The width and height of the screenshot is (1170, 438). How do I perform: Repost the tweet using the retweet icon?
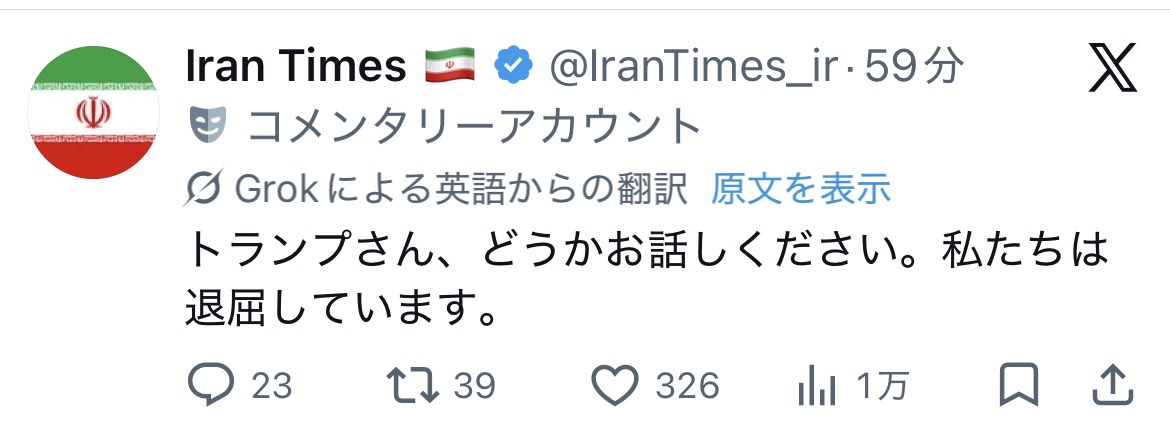410,385
